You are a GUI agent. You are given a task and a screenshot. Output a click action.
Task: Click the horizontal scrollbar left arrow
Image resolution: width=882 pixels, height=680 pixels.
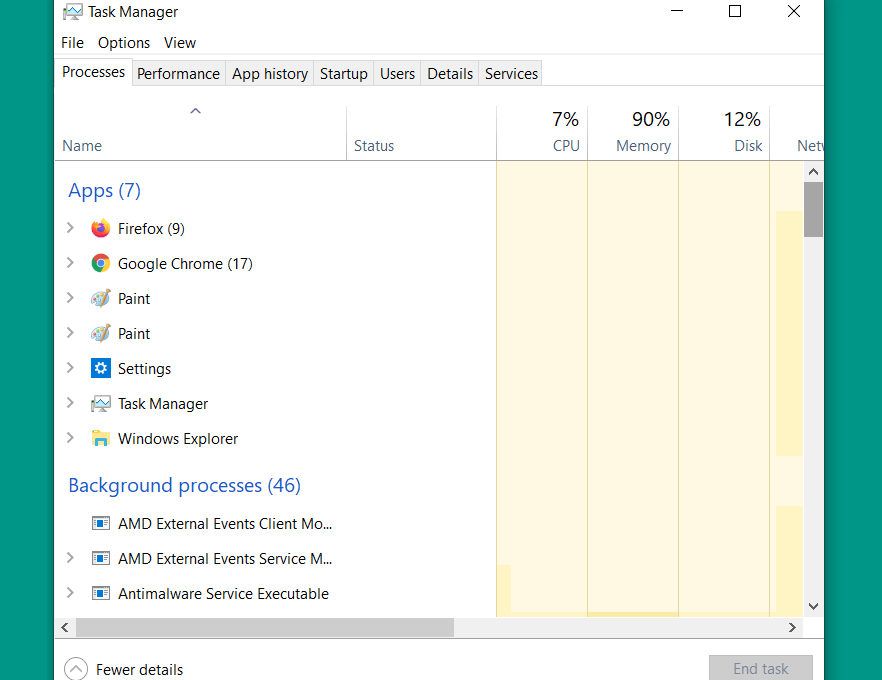[65, 628]
